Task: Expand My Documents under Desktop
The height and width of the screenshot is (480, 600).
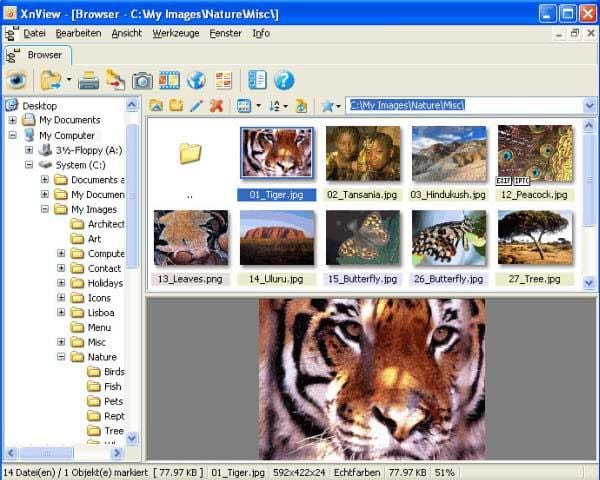Action: click(13, 120)
